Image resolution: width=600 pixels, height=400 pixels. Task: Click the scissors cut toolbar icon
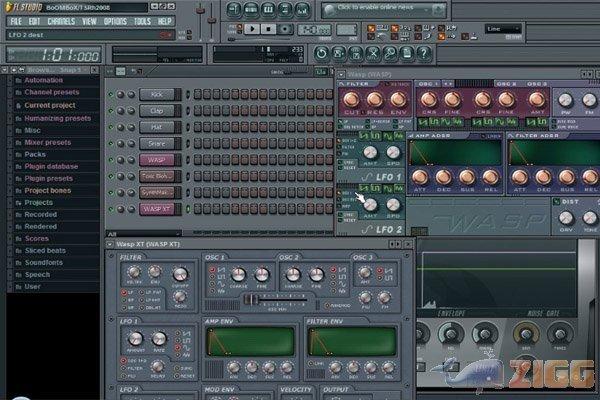click(x=373, y=54)
